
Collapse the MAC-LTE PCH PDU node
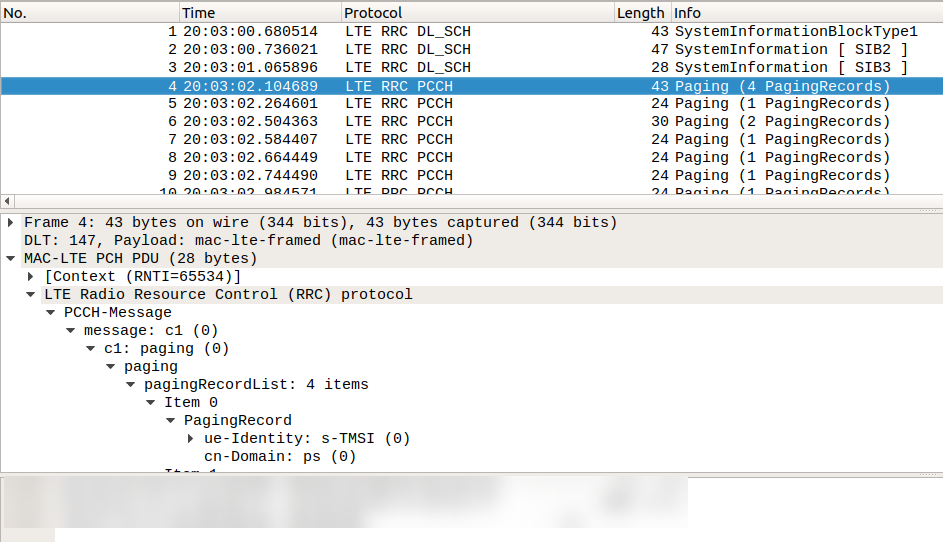[10, 258]
